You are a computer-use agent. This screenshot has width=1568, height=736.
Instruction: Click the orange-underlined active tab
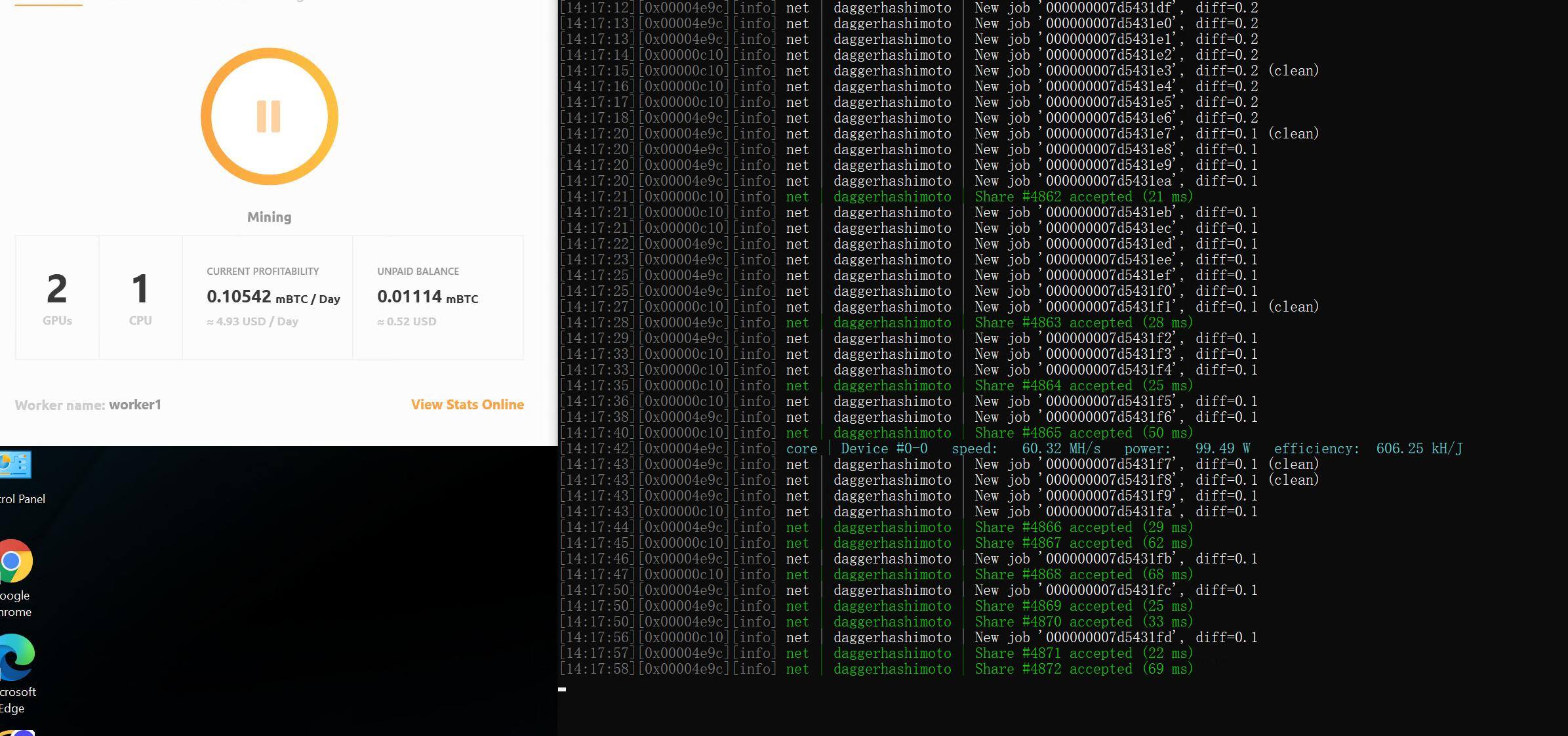click(x=49, y=3)
